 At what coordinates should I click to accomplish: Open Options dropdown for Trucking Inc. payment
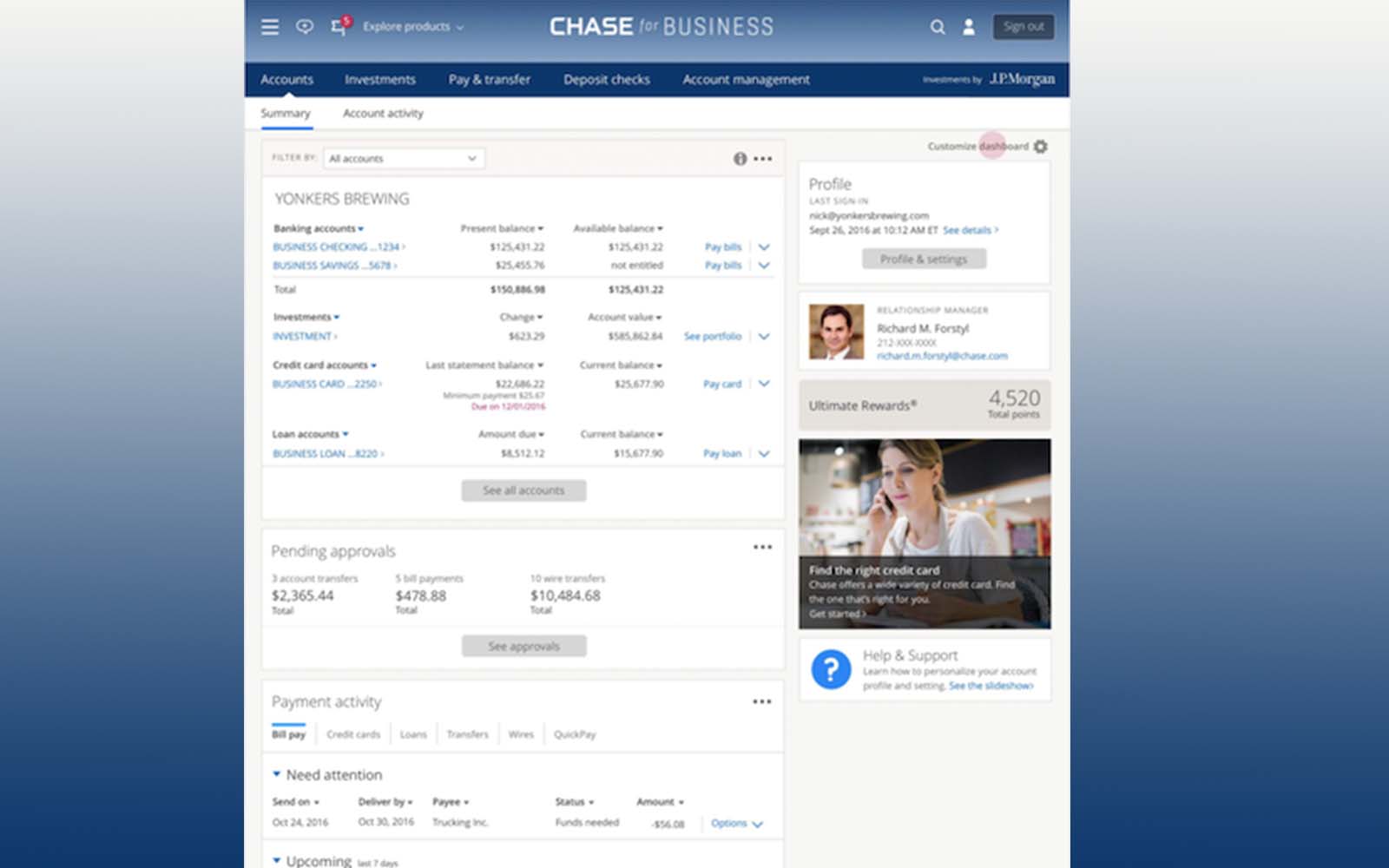click(736, 823)
